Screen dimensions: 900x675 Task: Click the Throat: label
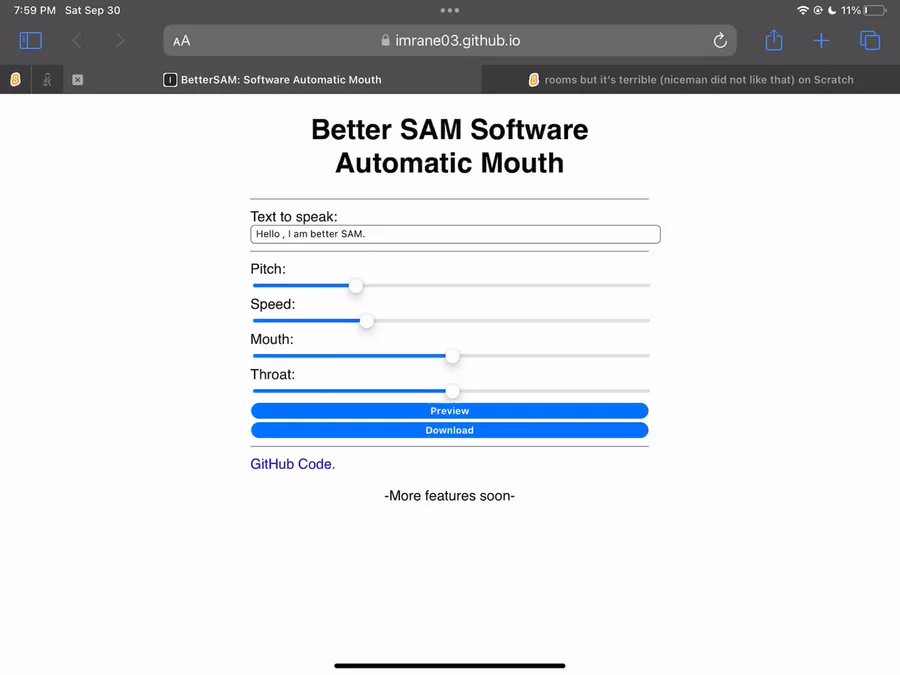click(273, 375)
